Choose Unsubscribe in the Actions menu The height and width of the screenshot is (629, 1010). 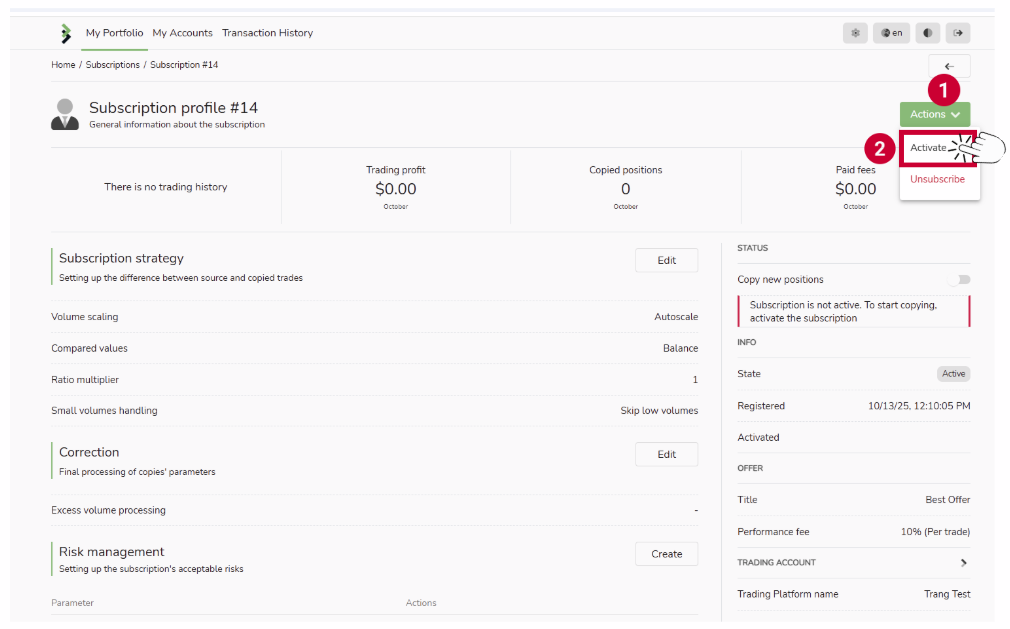[937, 180]
